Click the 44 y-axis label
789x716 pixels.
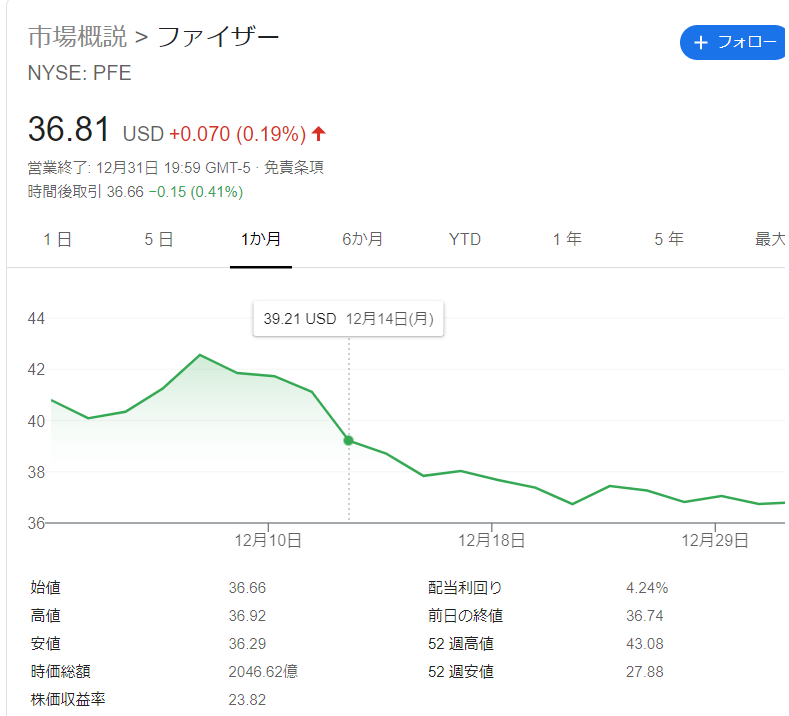(x=36, y=319)
